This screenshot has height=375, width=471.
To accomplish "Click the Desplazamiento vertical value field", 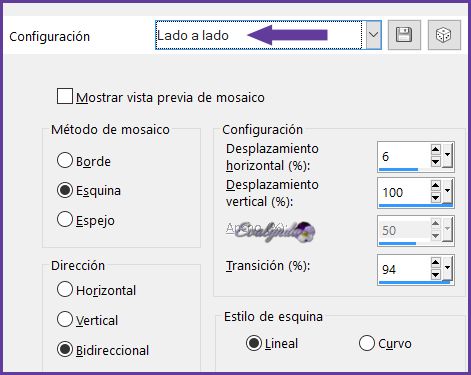I will (404, 192).
